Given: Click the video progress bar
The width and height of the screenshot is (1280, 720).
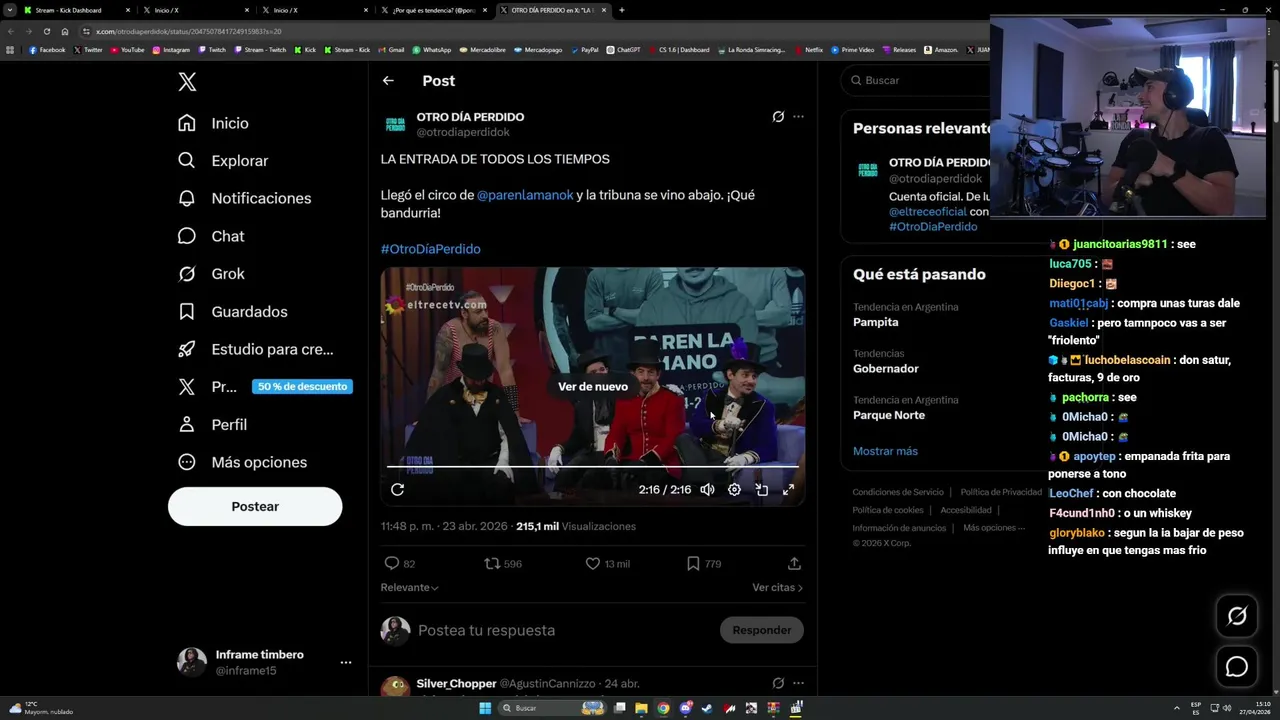Looking at the screenshot, I should click(x=593, y=466).
